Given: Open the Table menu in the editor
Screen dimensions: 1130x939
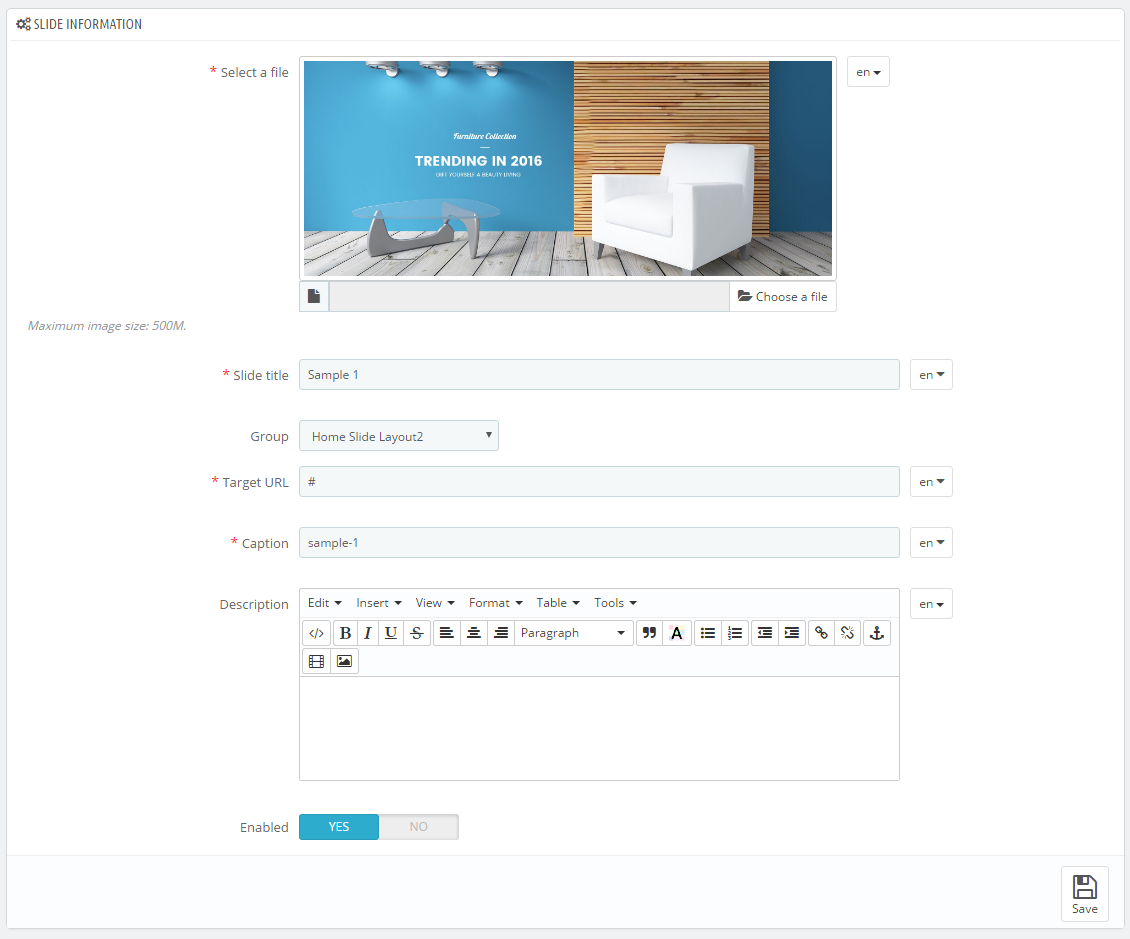Looking at the screenshot, I should pos(558,603).
